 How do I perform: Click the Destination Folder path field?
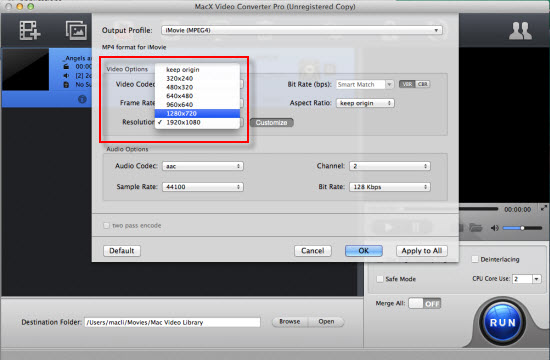point(172,322)
